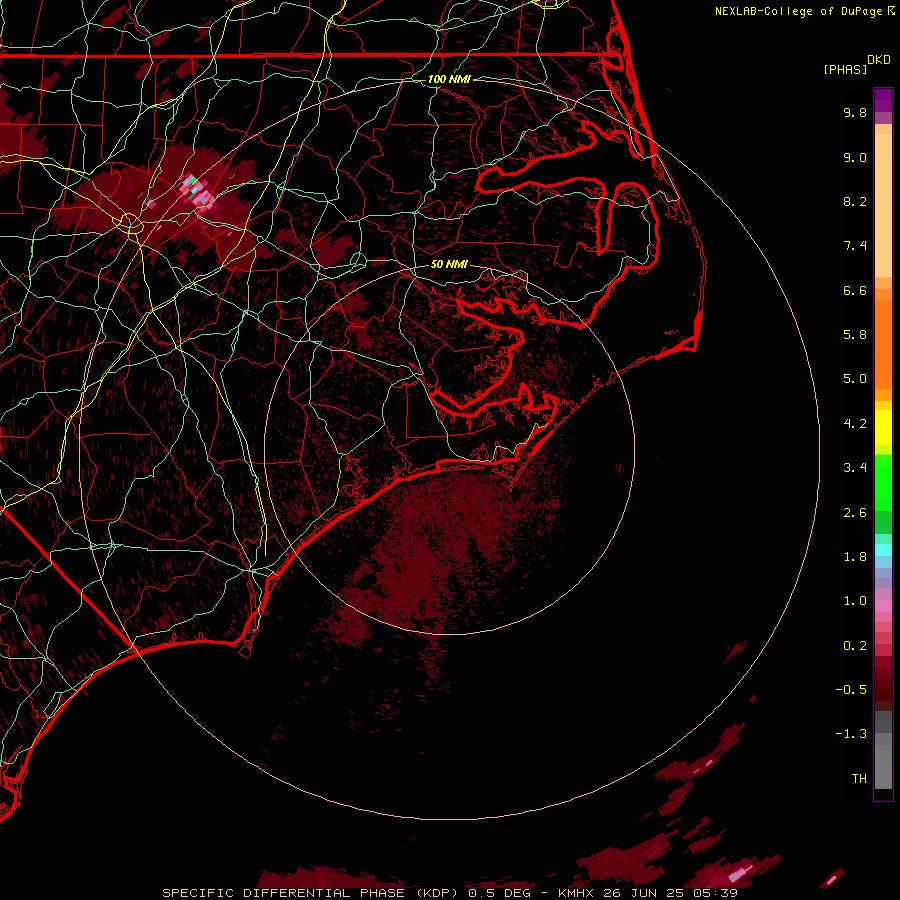Image resolution: width=900 pixels, height=900 pixels.
Task: Click the DKD label above the color scale
Action: tap(879, 60)
